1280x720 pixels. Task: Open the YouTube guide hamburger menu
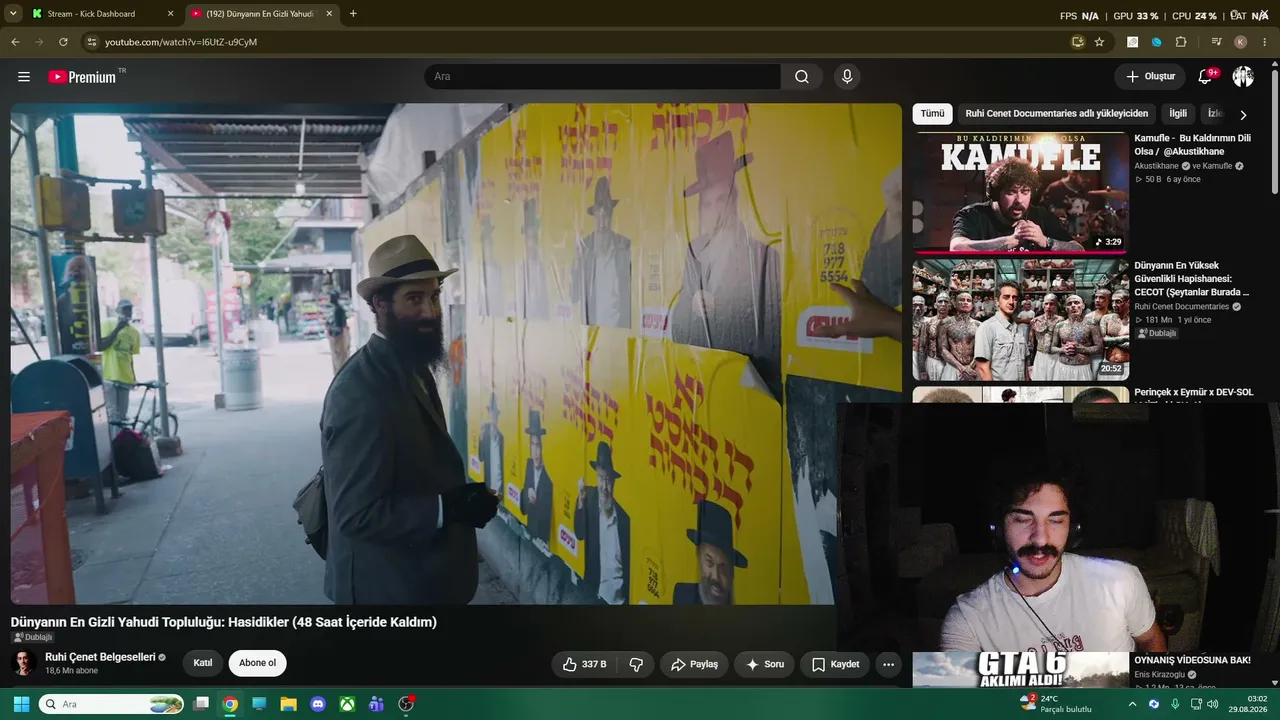point(24,77)
